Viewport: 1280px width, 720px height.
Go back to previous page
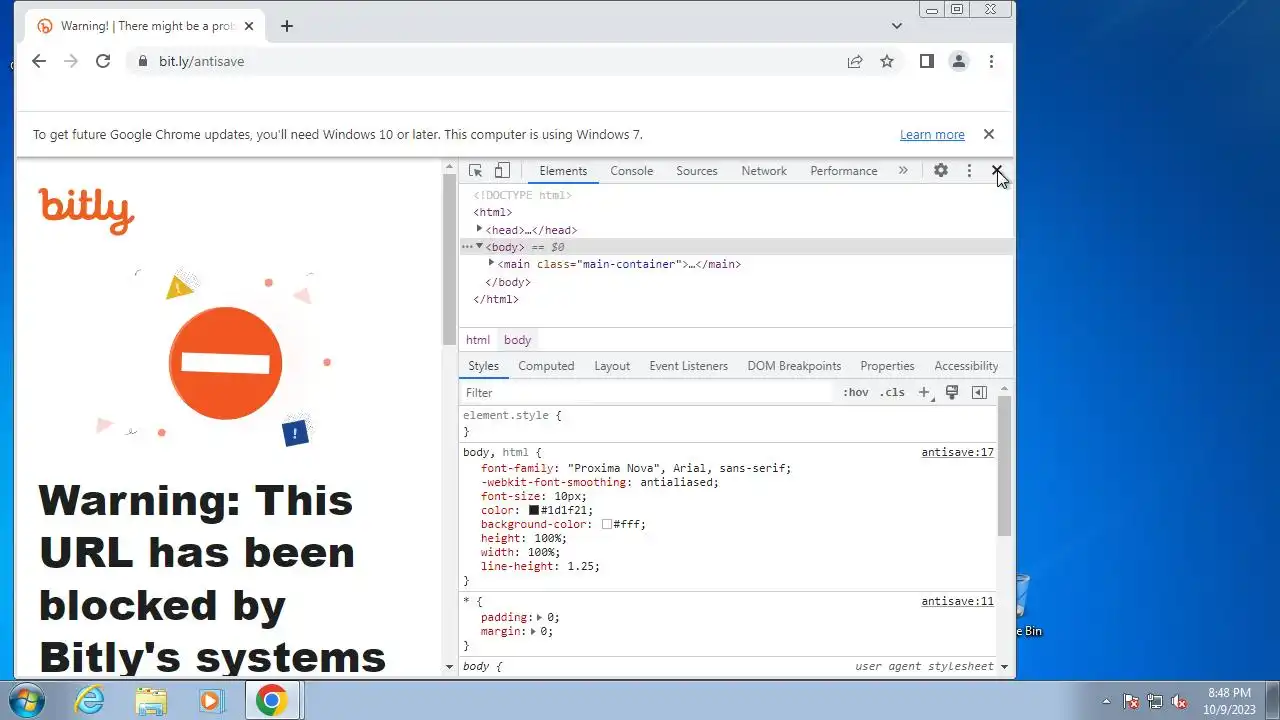tap(39, 61)
